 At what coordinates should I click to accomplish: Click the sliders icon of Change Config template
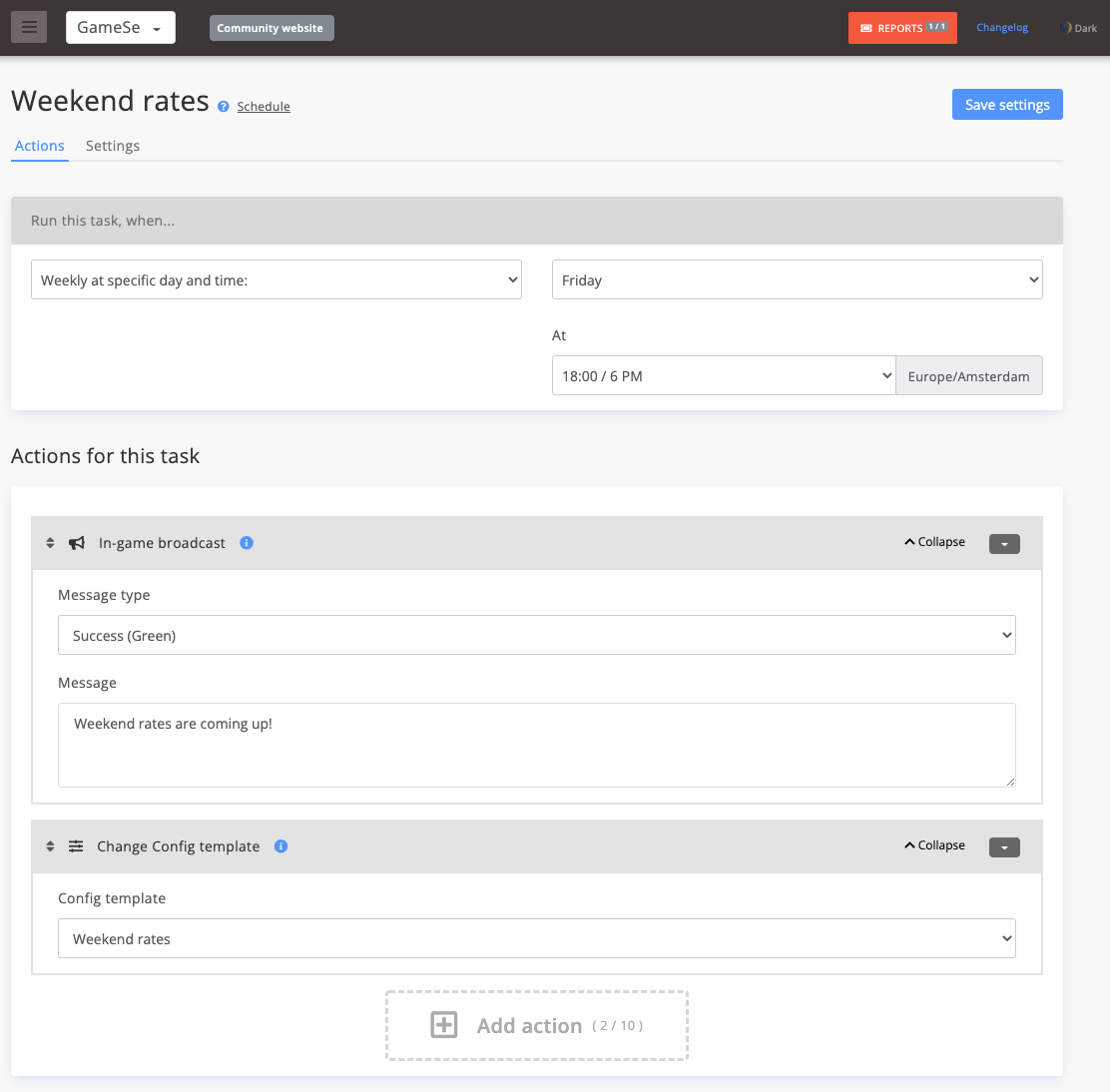(76, 846)
